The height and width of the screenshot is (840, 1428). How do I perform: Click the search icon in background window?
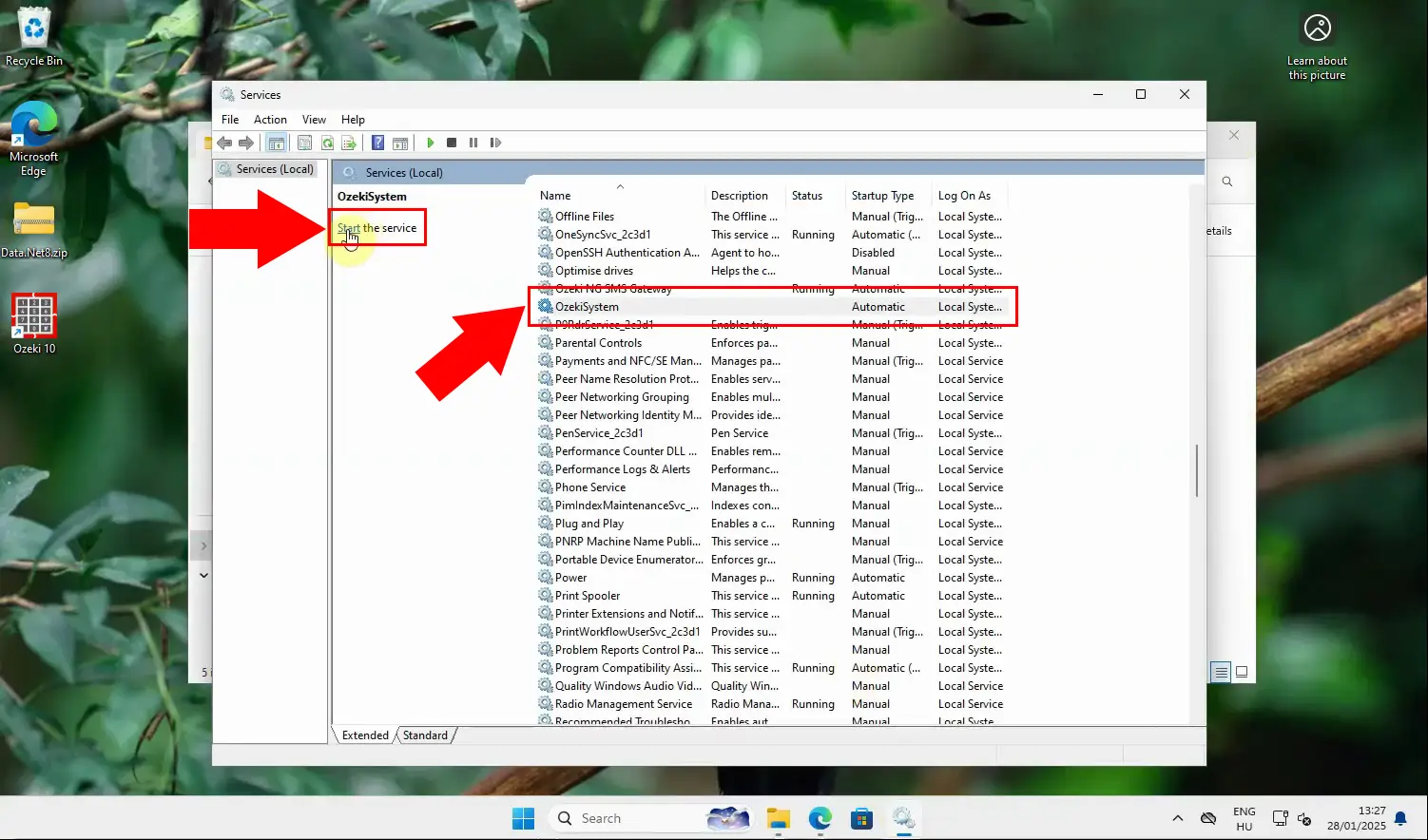pyautogui.click(x=1227, y=181)
